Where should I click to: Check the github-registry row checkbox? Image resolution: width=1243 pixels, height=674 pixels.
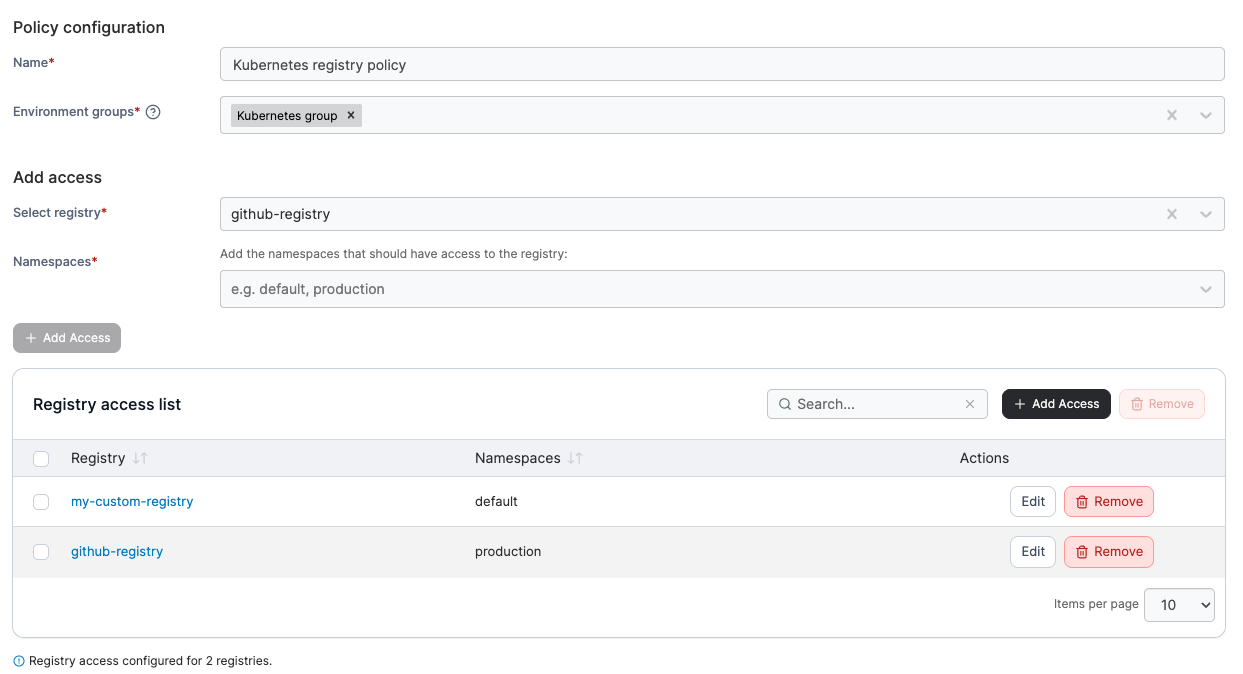(41, 552)
